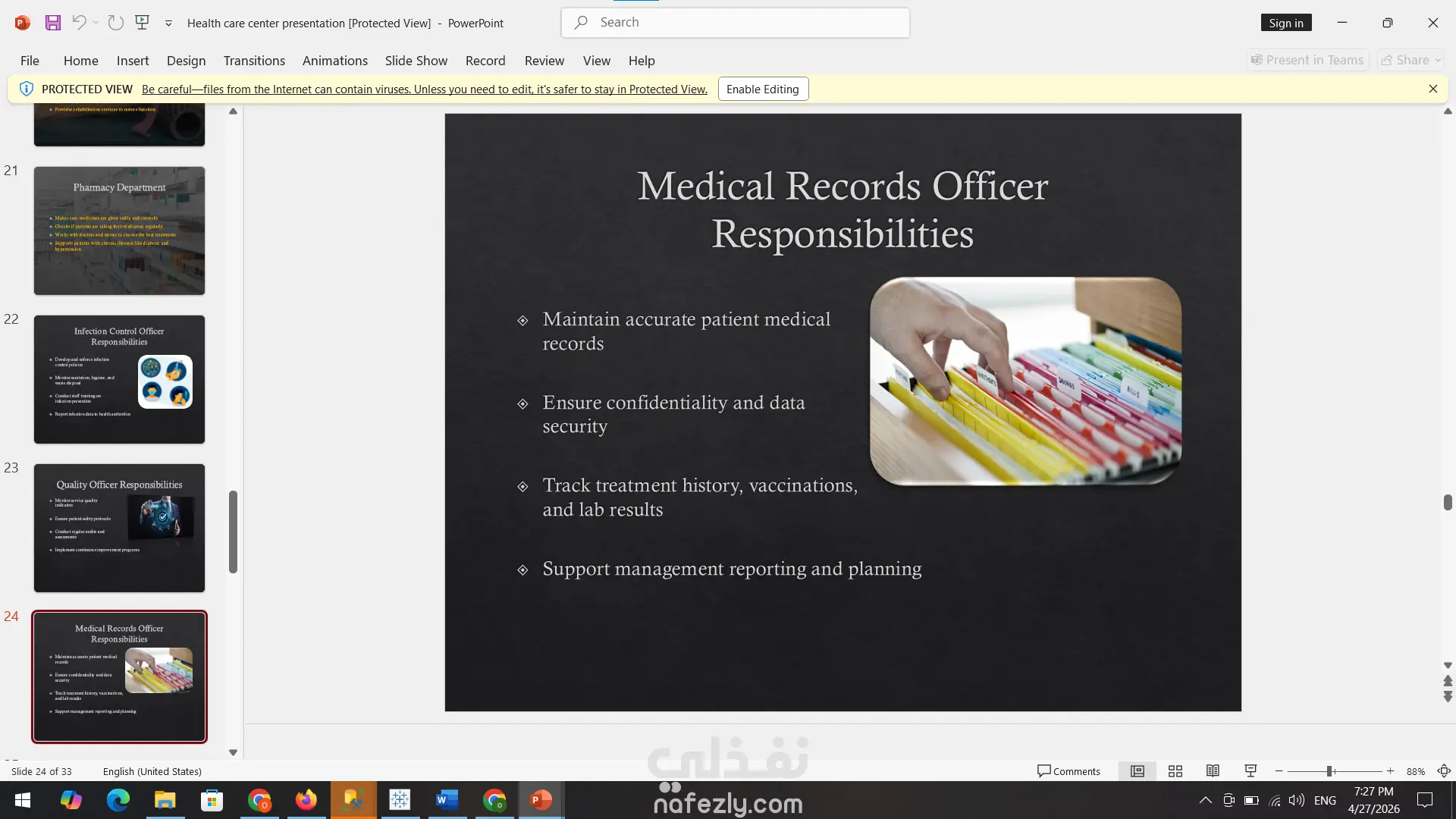Click the bullet about treatment history and vaccinations

click(x=700, y=497)
